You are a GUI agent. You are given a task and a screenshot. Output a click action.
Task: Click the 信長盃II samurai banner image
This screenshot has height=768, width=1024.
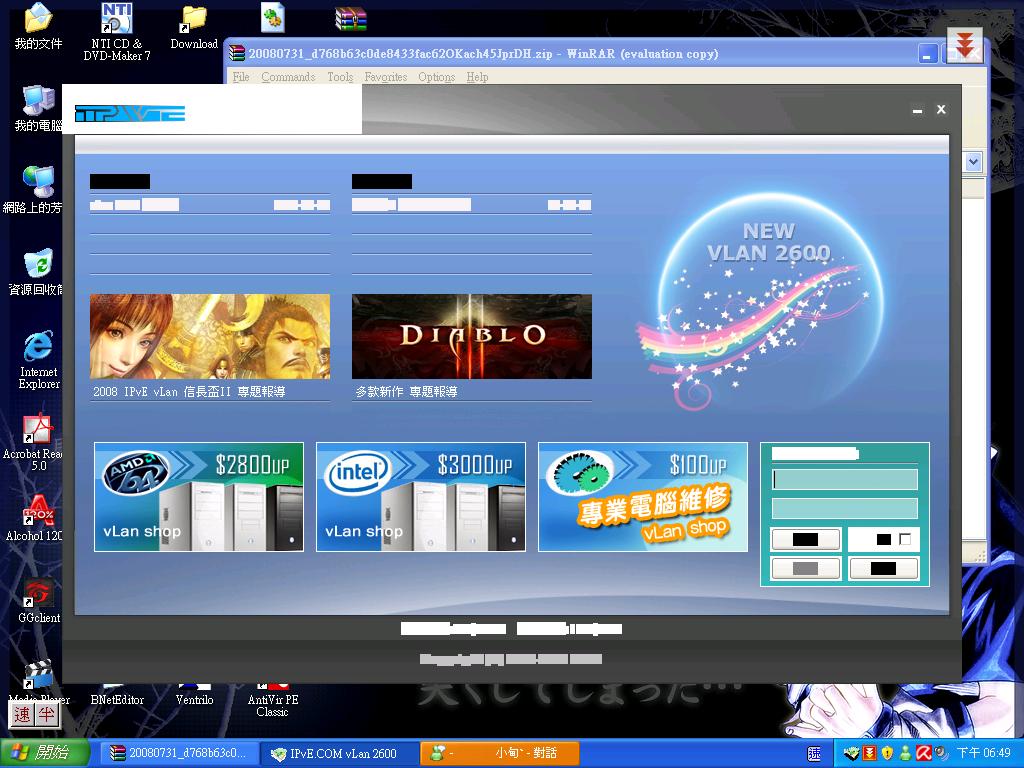(210, 336)
